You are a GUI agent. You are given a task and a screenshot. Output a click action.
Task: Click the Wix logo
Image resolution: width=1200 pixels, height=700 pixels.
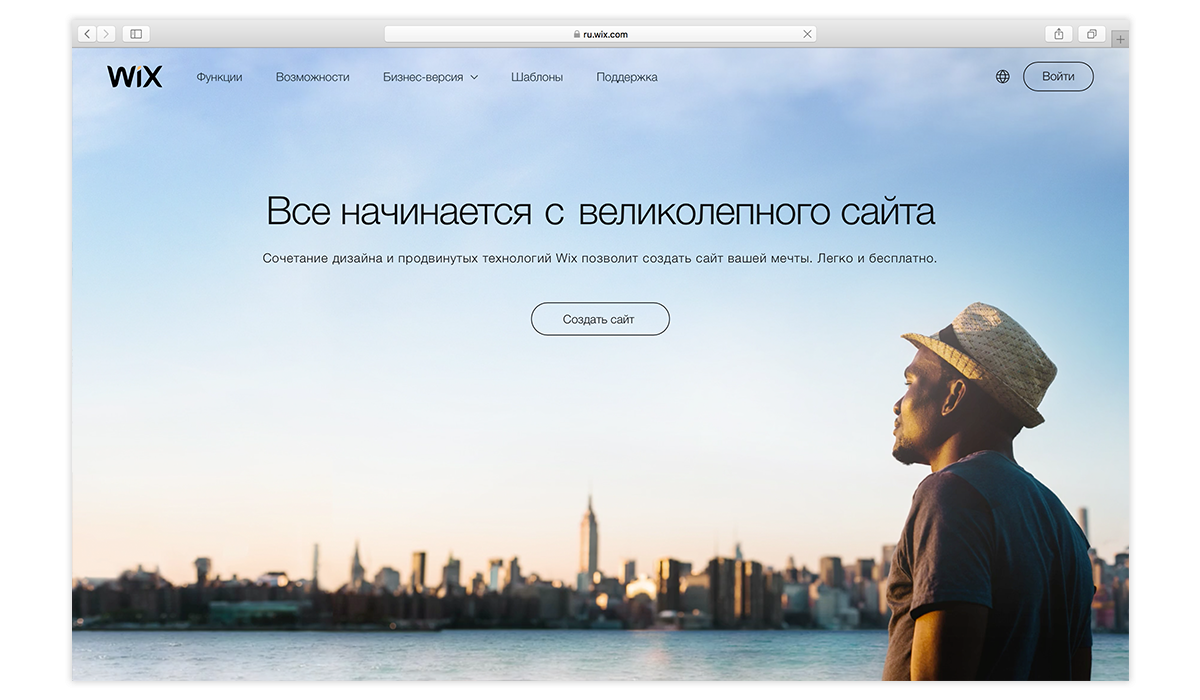click(x=134, y=77)
